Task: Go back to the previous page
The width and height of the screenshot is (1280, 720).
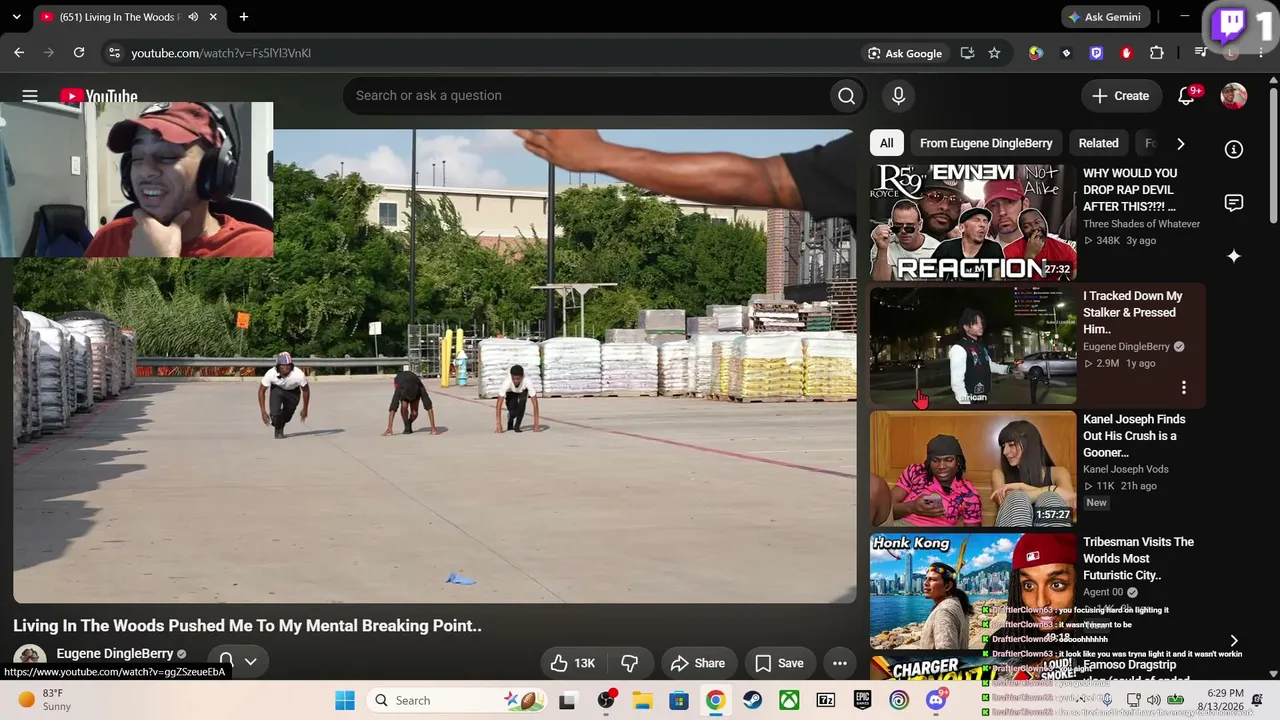Action: [19, 53]
